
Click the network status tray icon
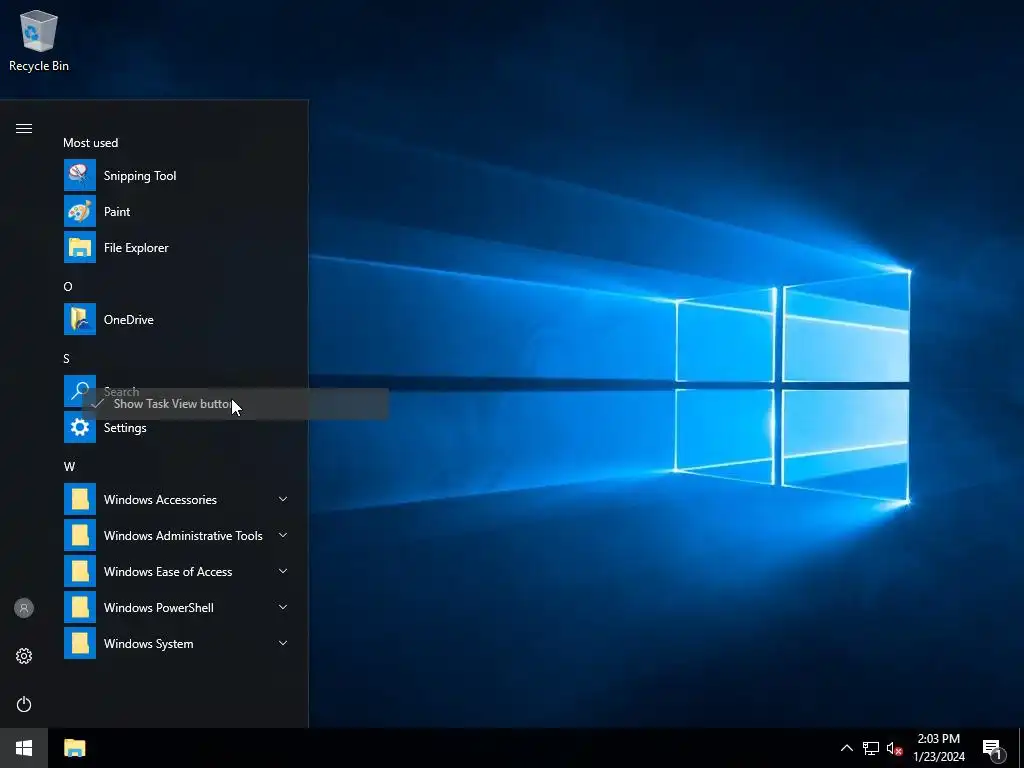click(x=871, y=748)
